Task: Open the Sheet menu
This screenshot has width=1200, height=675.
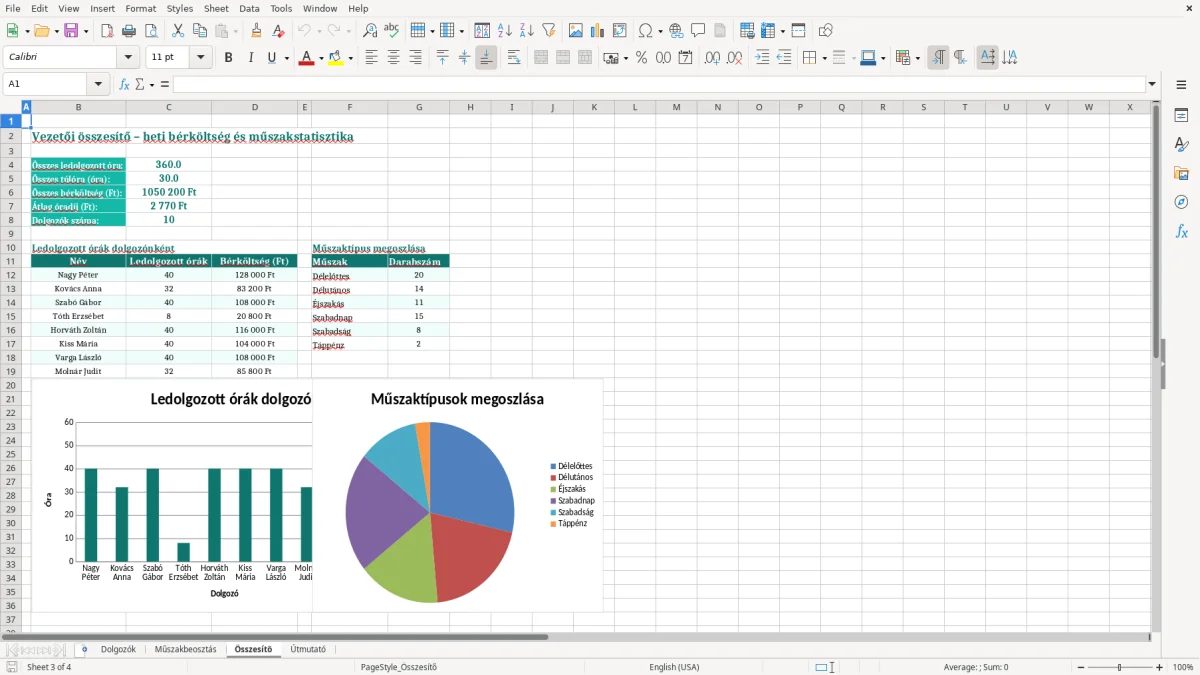Action: tap(216, 8)
